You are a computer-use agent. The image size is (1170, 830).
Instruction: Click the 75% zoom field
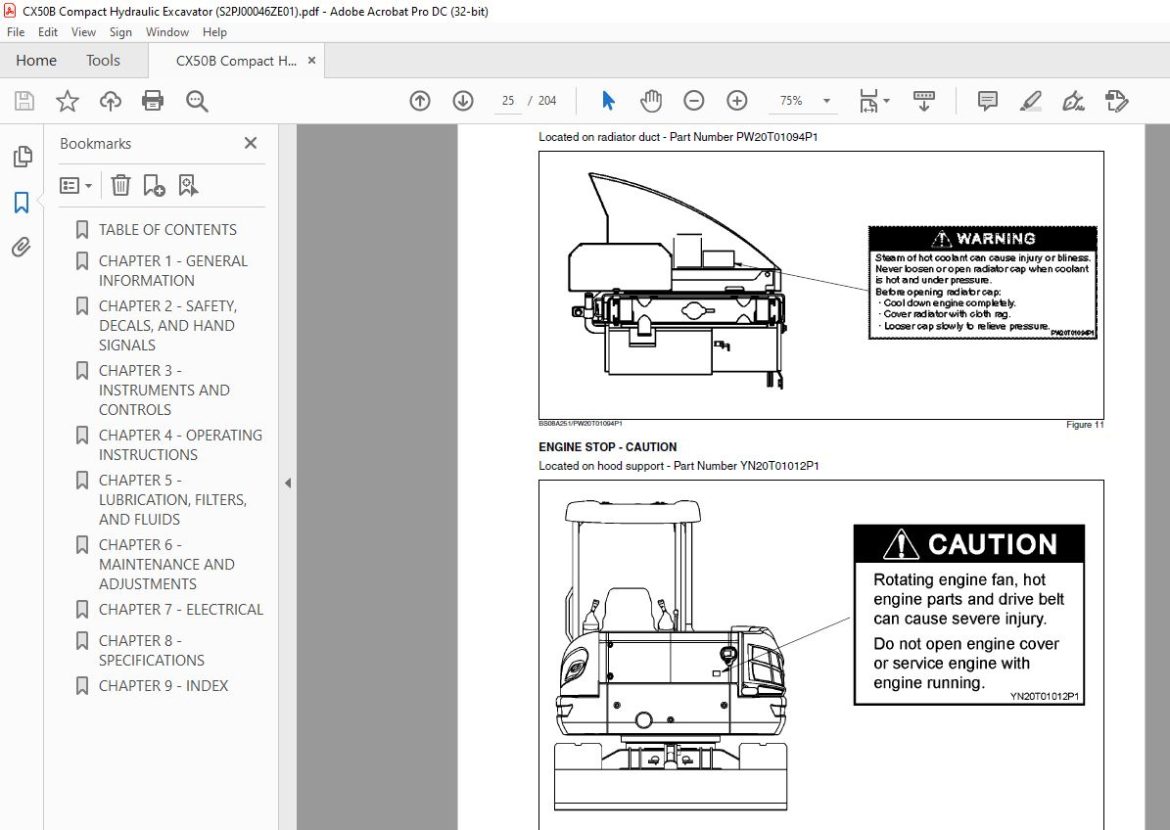[791, 101]
